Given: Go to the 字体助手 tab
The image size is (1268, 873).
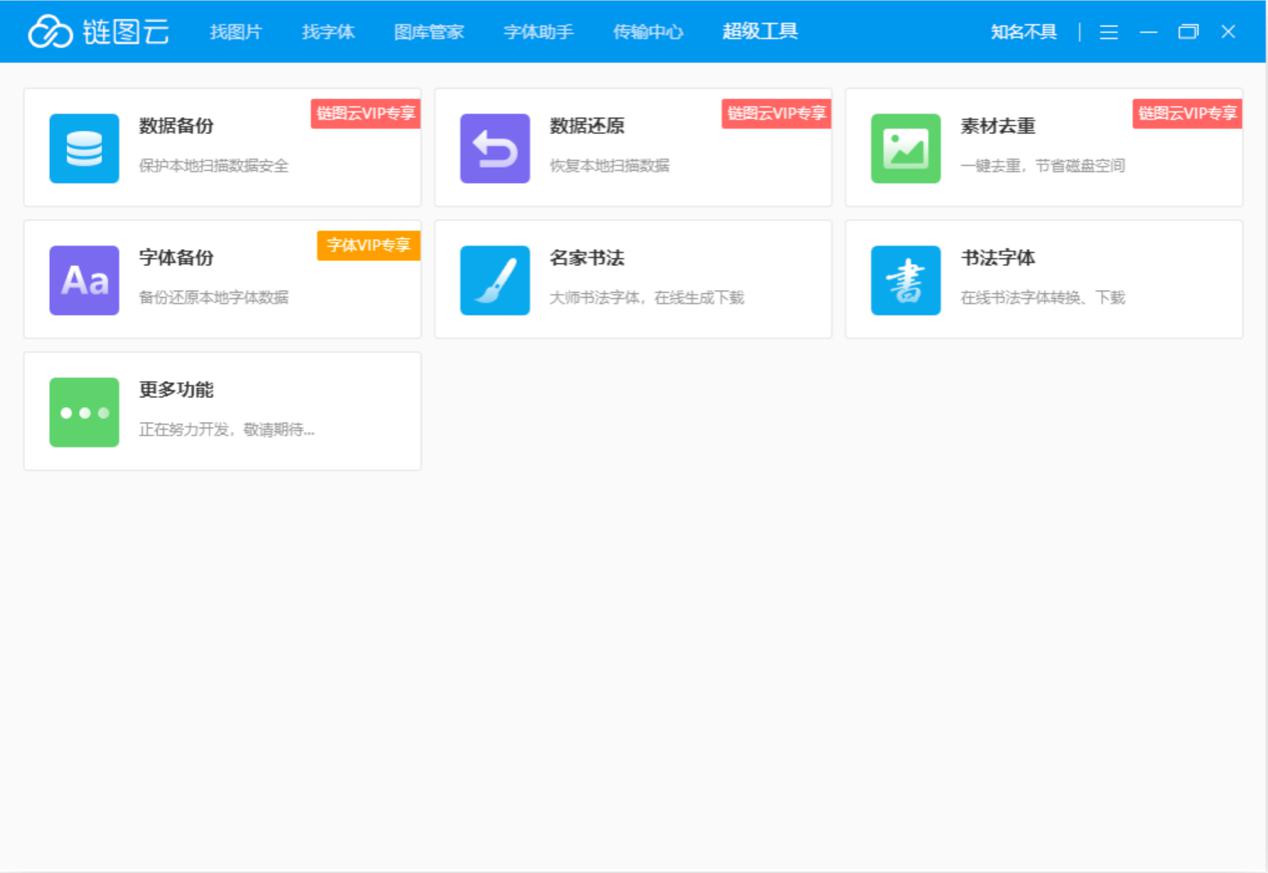Looking at the screenshot, I should tap(538, 32).
